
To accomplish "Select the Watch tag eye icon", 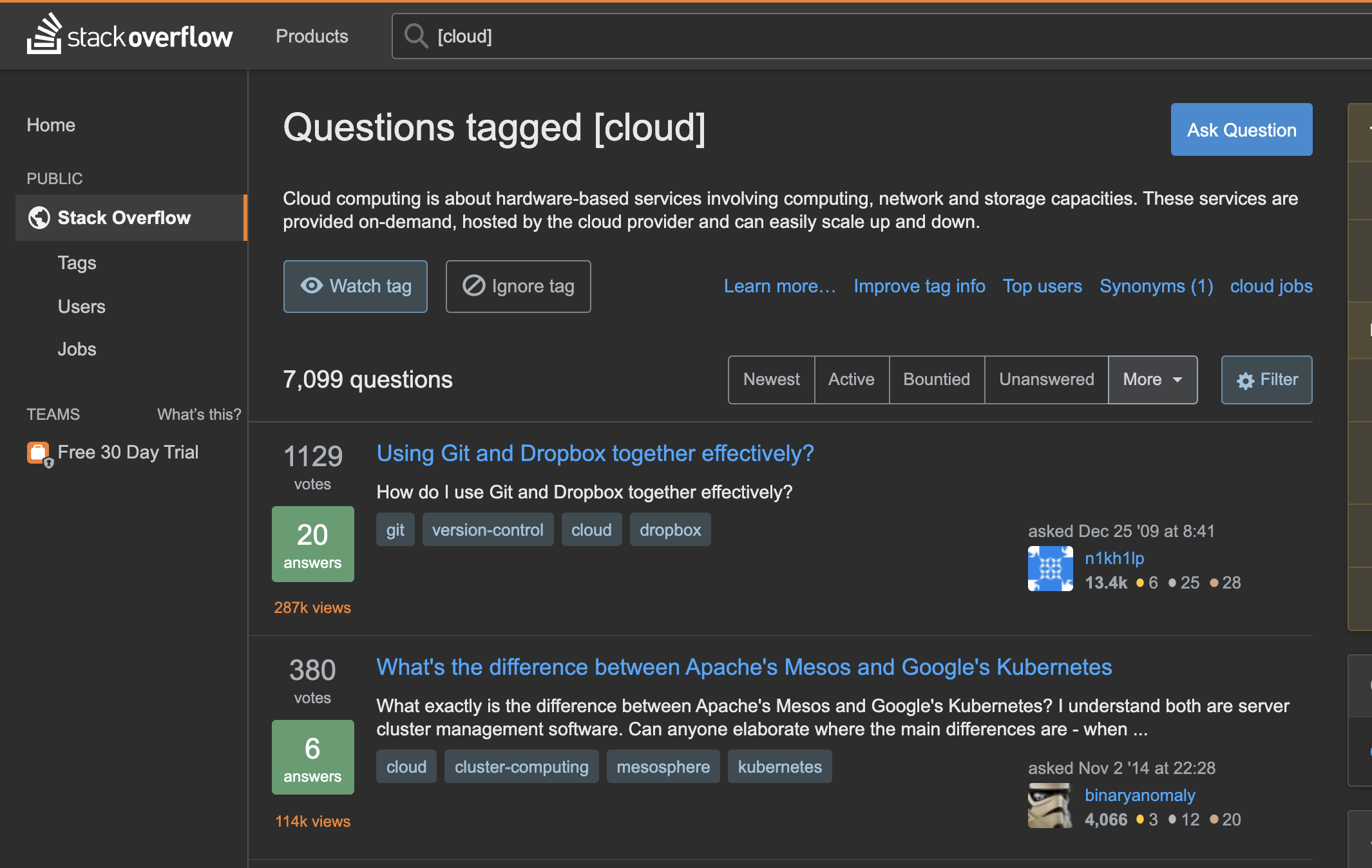I will click(x=313, y=286).
